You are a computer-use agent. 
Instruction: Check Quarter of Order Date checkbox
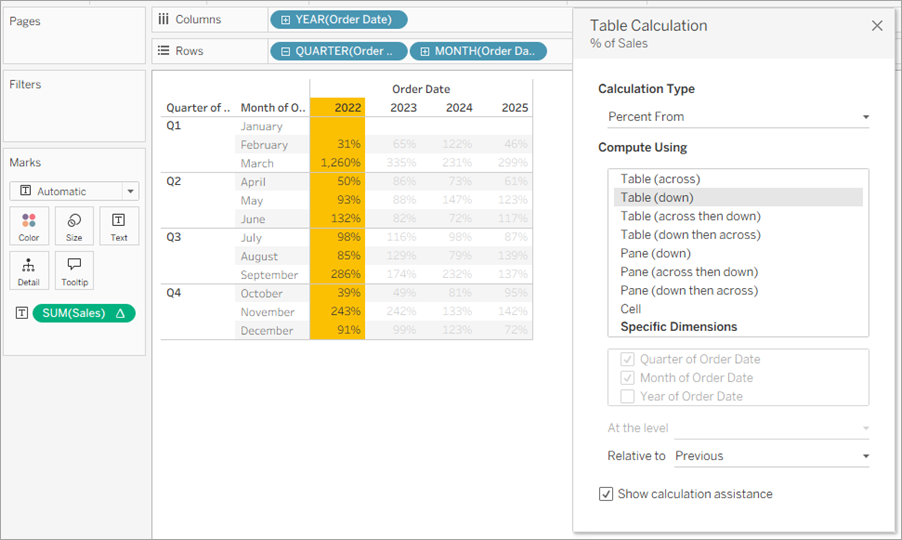coord(628,359)
